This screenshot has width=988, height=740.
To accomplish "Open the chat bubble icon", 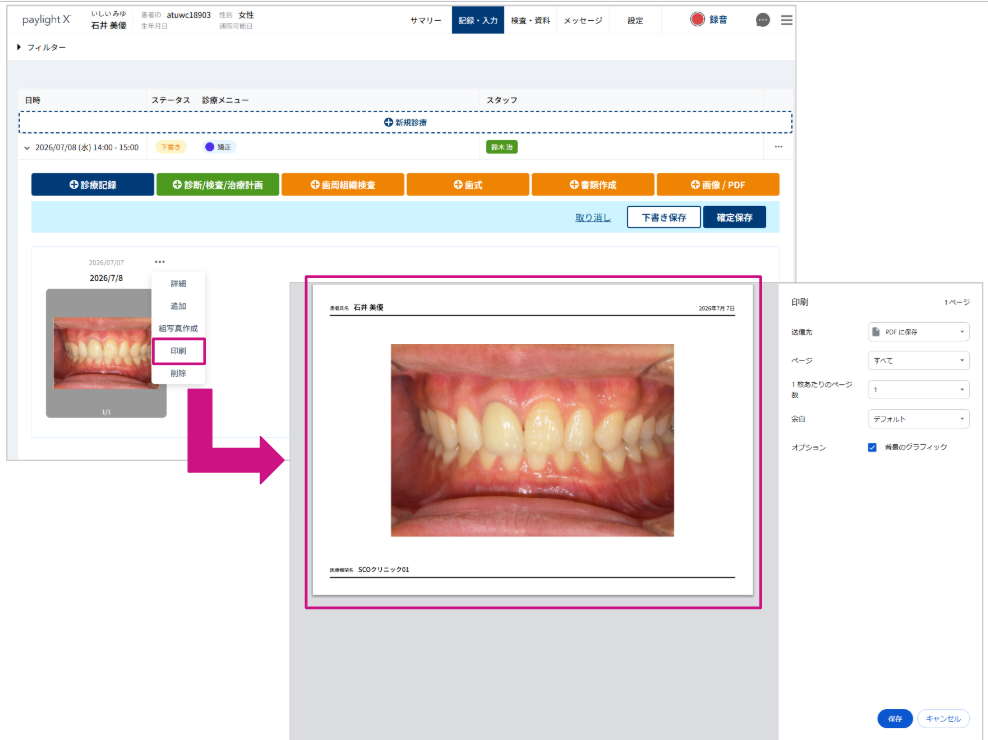I will [x=762, y=20].
